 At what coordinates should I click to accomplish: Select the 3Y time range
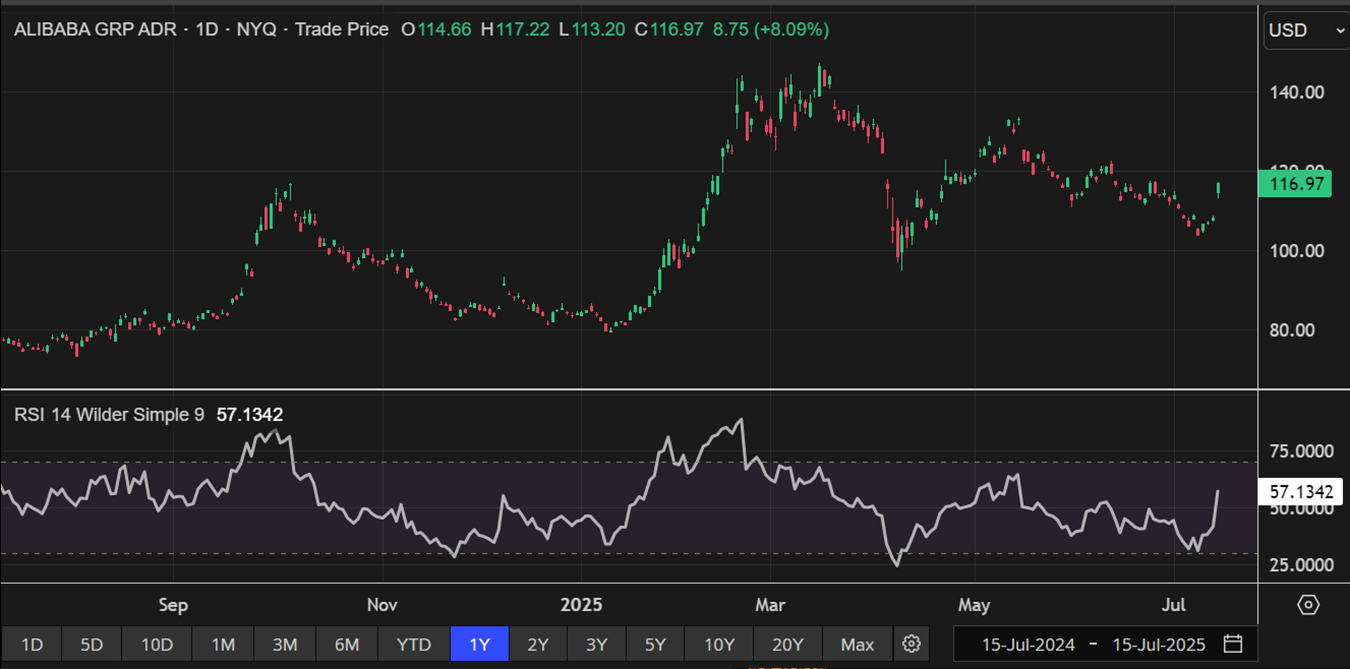coord(596,644)
